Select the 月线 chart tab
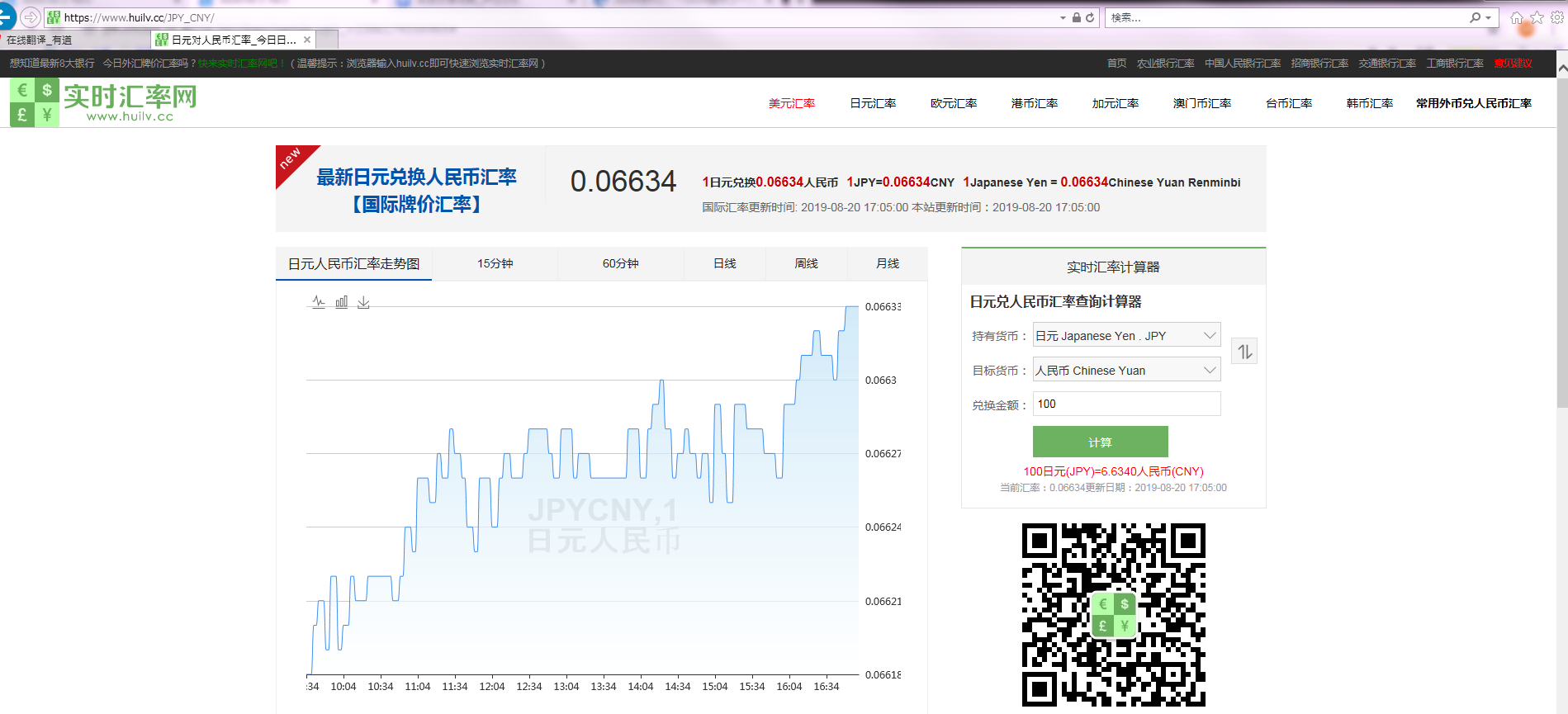 point(888,263)
